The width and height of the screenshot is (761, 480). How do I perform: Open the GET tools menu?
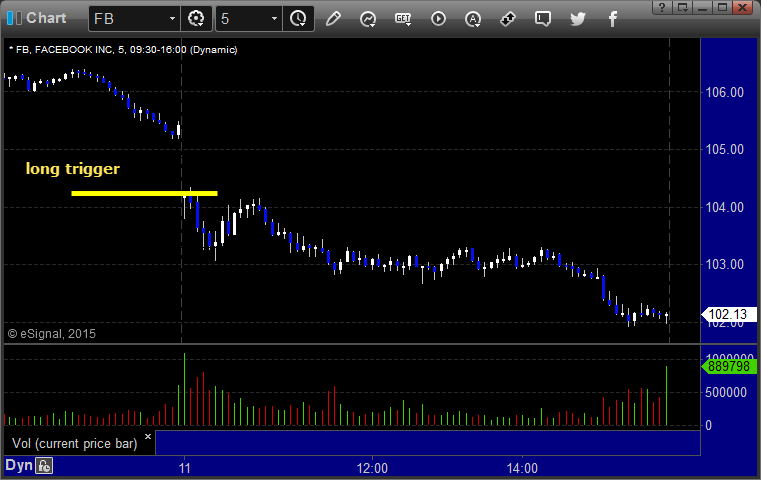[x=403, y=19]
